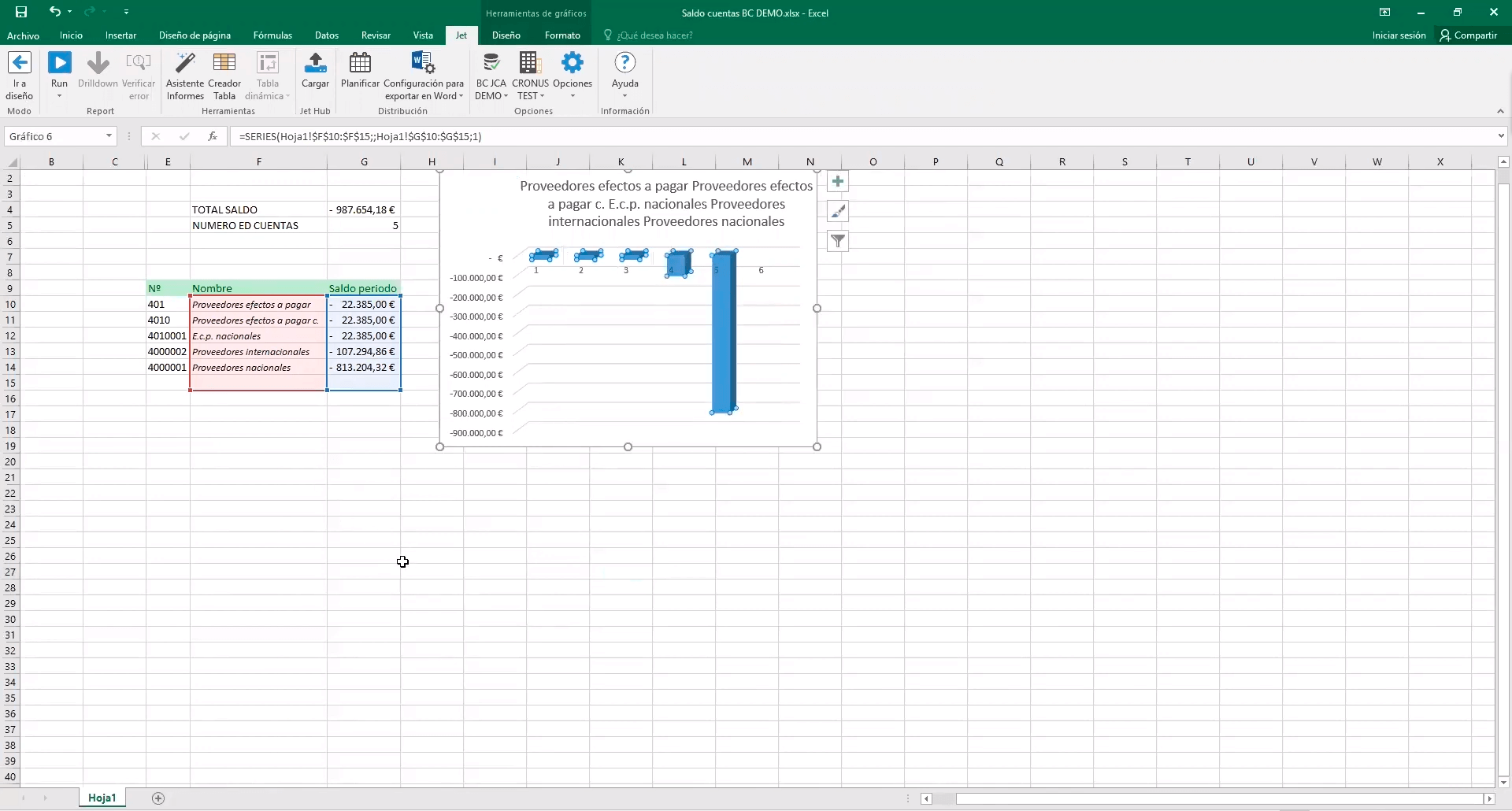Expand the formula bar
The height and width of the screenshot is (811, 1512).
[x=1500, y=136]
